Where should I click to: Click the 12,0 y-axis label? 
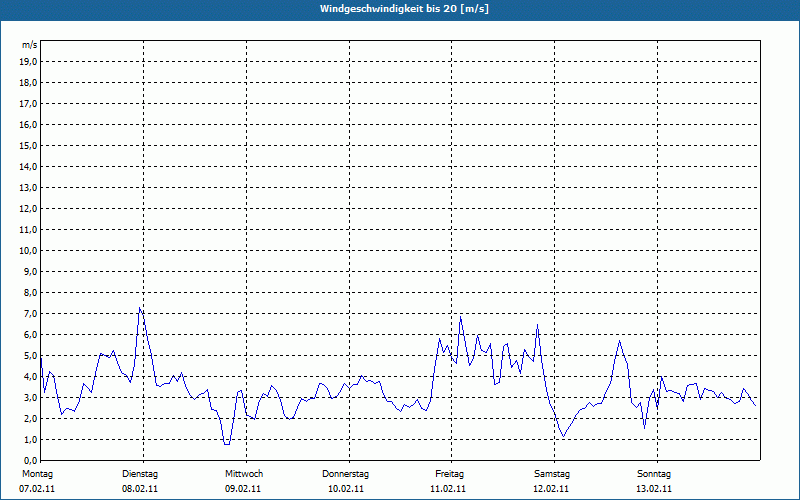[x=28, y=209]
